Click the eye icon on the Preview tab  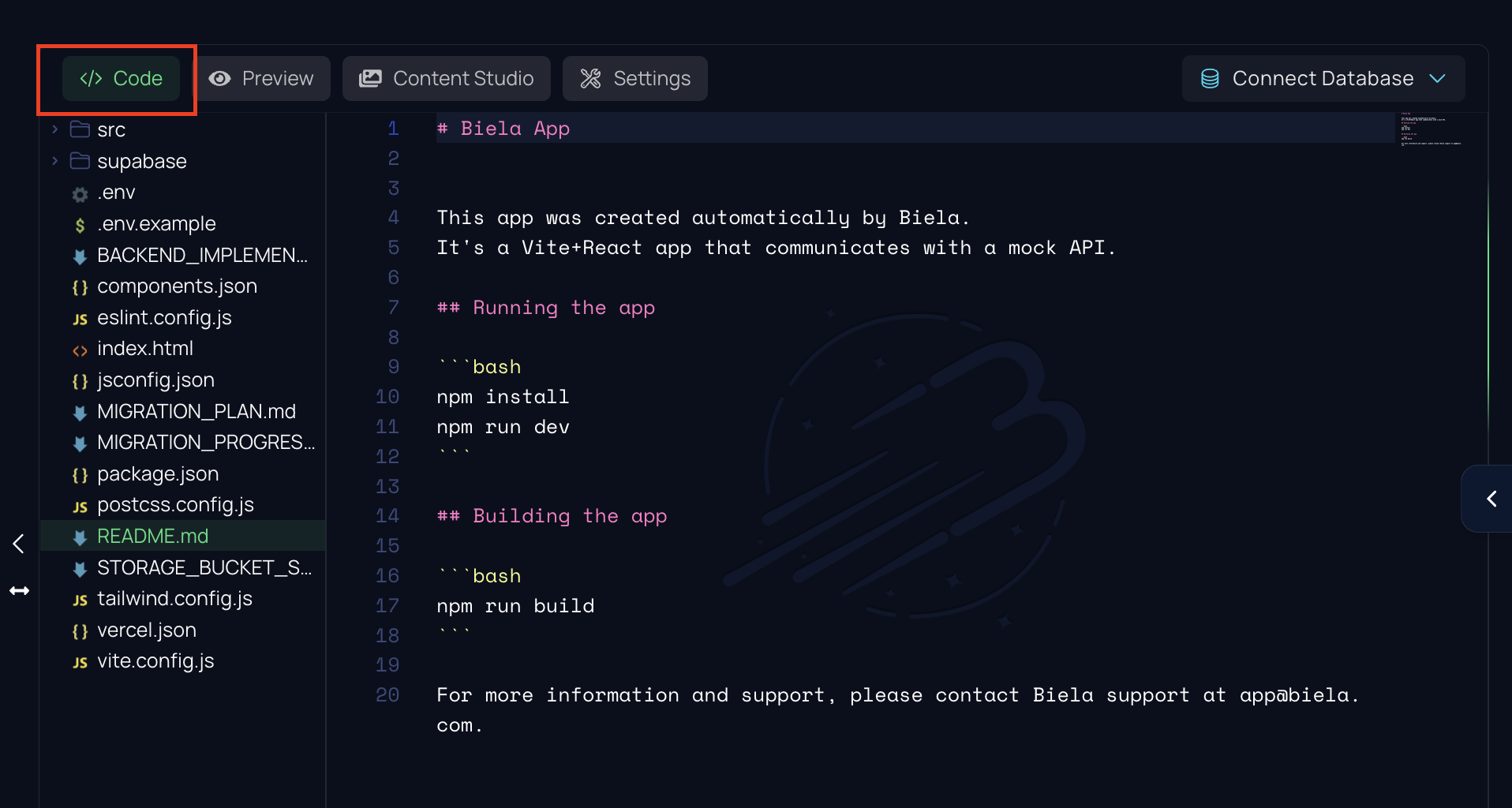tap(221, 78)
